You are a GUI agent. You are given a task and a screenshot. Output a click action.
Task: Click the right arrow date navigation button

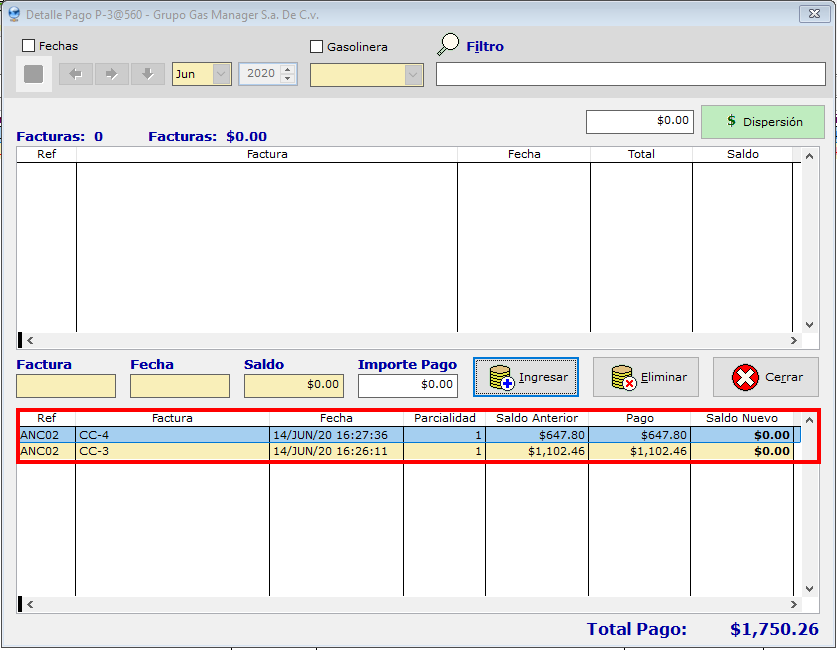point(111,74)
